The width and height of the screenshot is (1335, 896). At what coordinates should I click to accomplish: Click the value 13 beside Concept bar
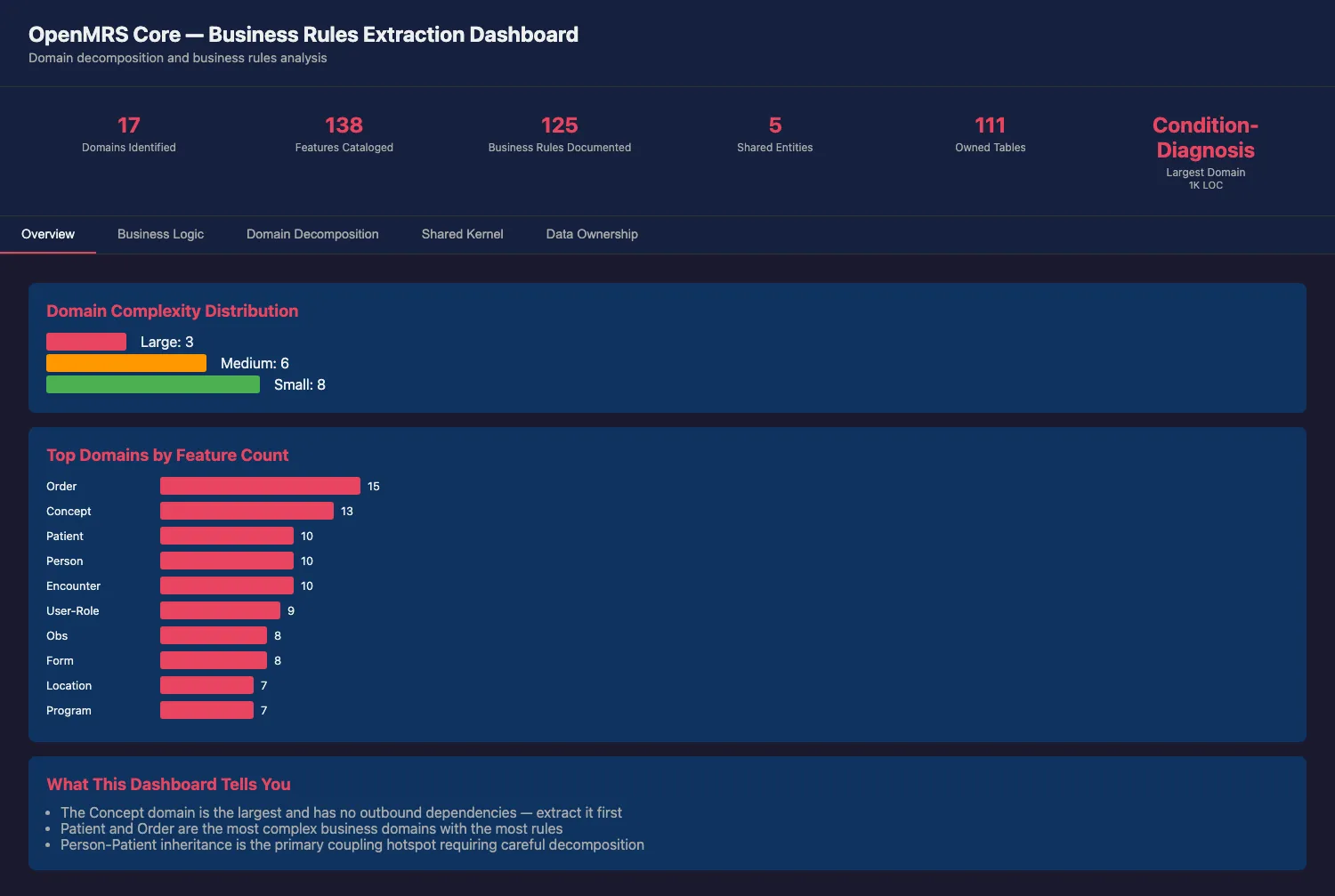pyautogui.click(x=347, y=511)
